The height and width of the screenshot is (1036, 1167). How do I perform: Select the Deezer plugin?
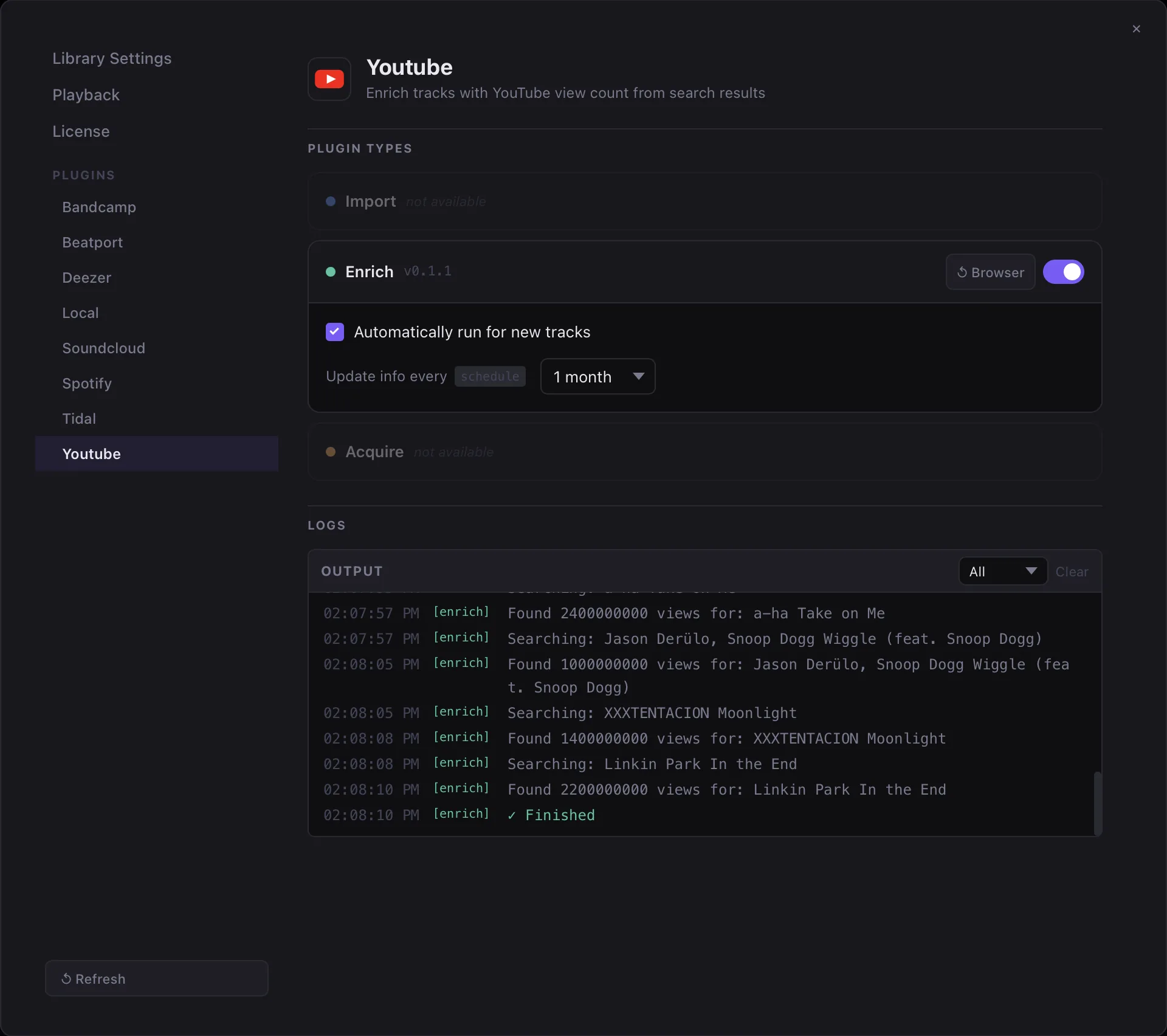157,278
